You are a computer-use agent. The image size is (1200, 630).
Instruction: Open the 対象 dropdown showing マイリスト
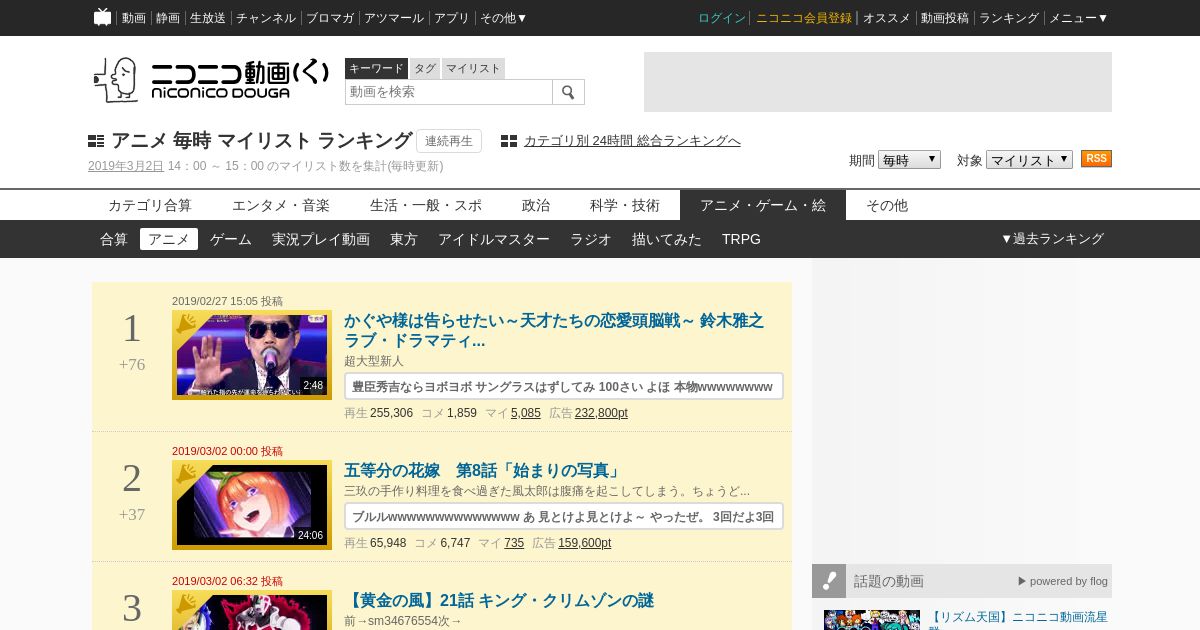pos(1029,160)
